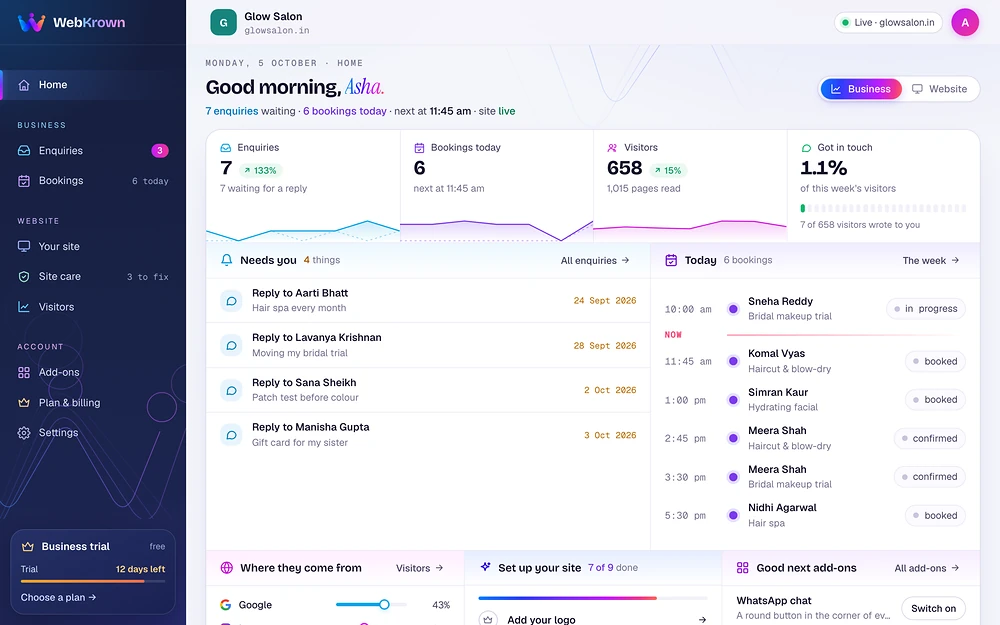Click the sparkle icon by Set up your site
The height and width of the screenshot is (625, 1000).
(x=485, y=567)
